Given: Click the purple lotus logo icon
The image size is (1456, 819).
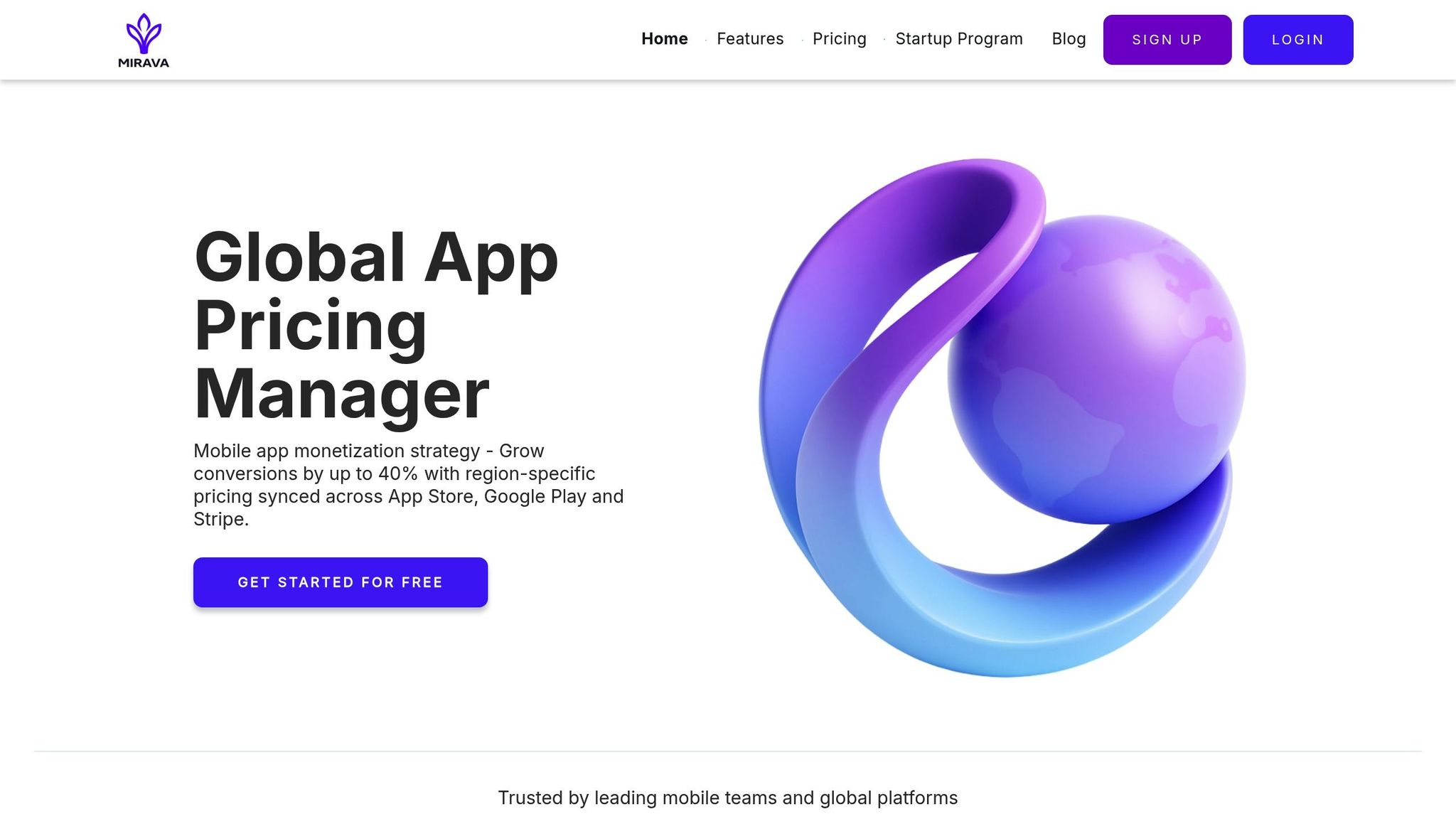Looking at the screenshot, I should coord(144,33).
